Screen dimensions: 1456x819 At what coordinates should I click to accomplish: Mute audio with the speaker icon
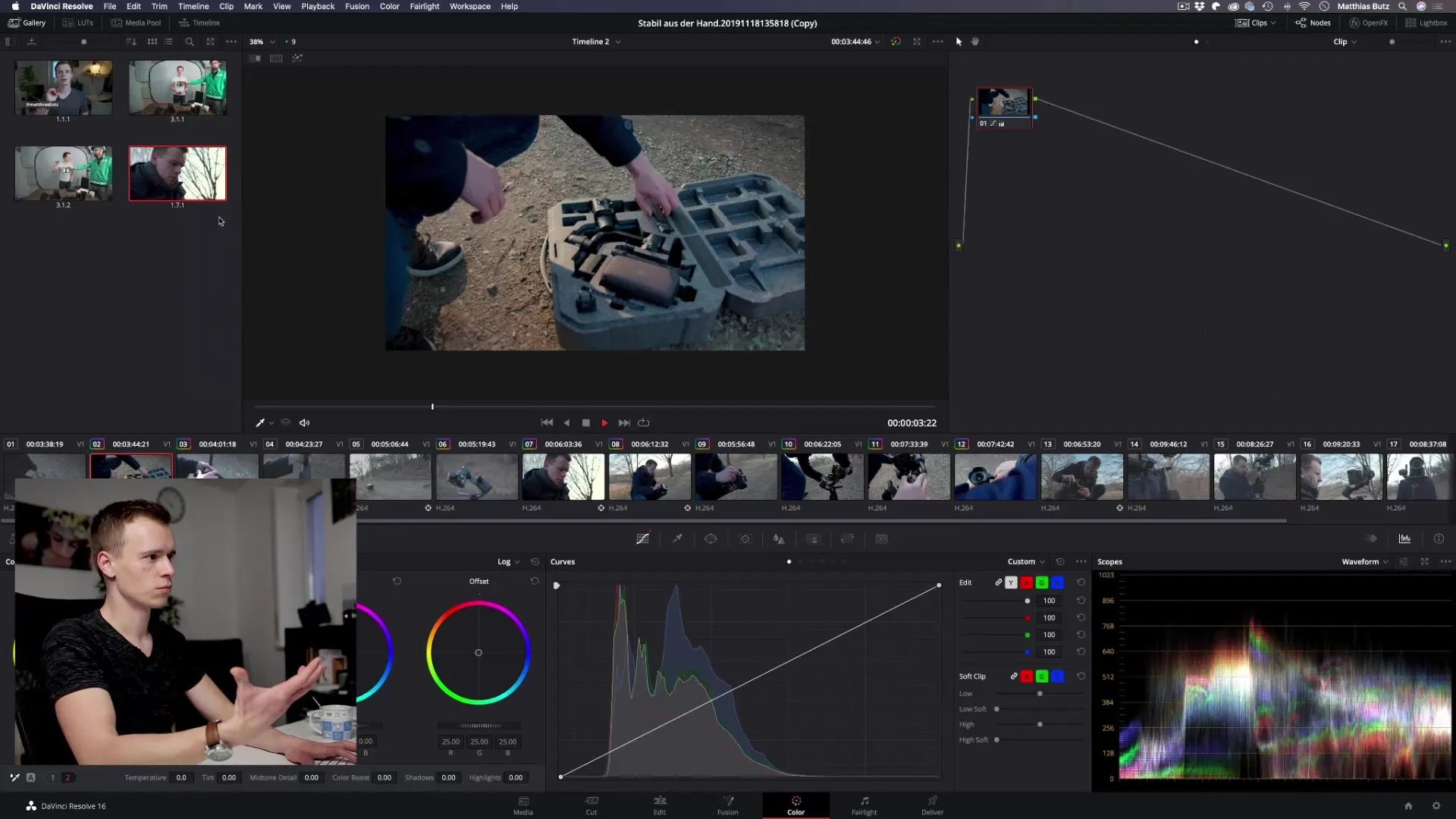pyautogui.click(x=304, y=423)
